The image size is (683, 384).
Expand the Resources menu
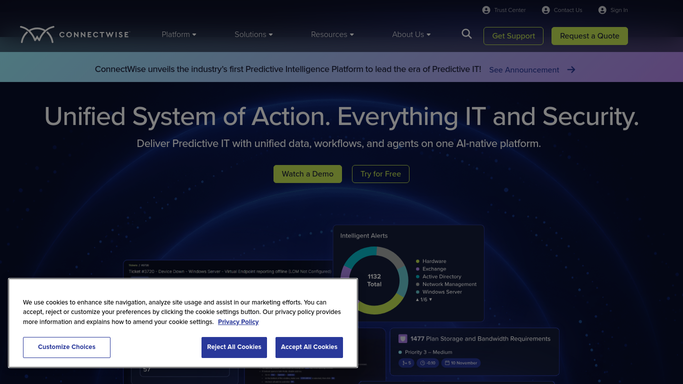pos(332,34)
